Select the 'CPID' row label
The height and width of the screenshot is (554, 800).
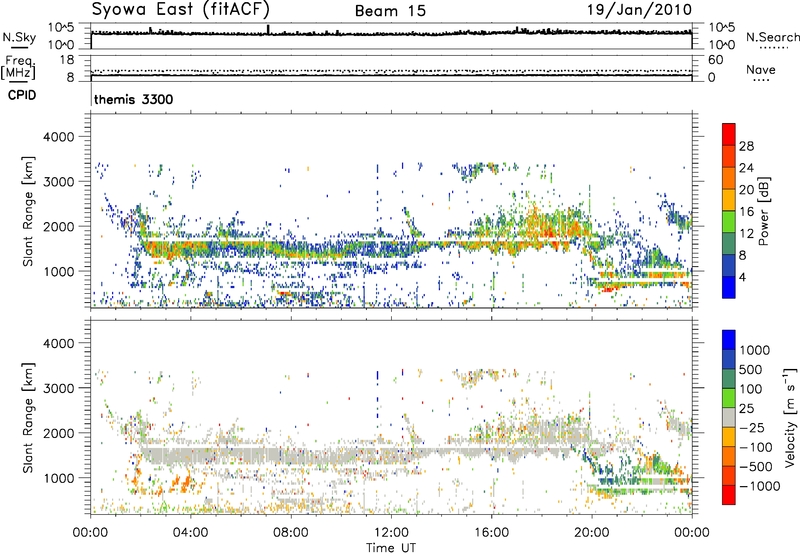(22, 95)
